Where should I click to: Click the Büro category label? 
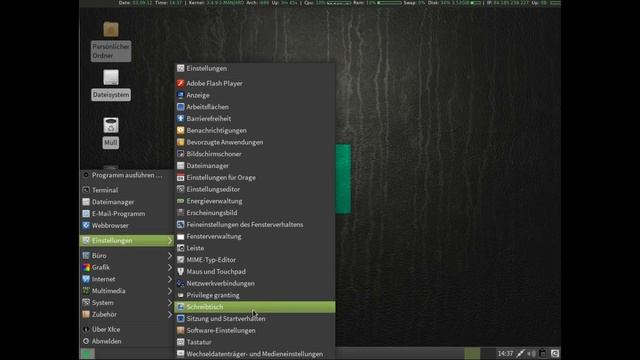(x=99, y=256)
